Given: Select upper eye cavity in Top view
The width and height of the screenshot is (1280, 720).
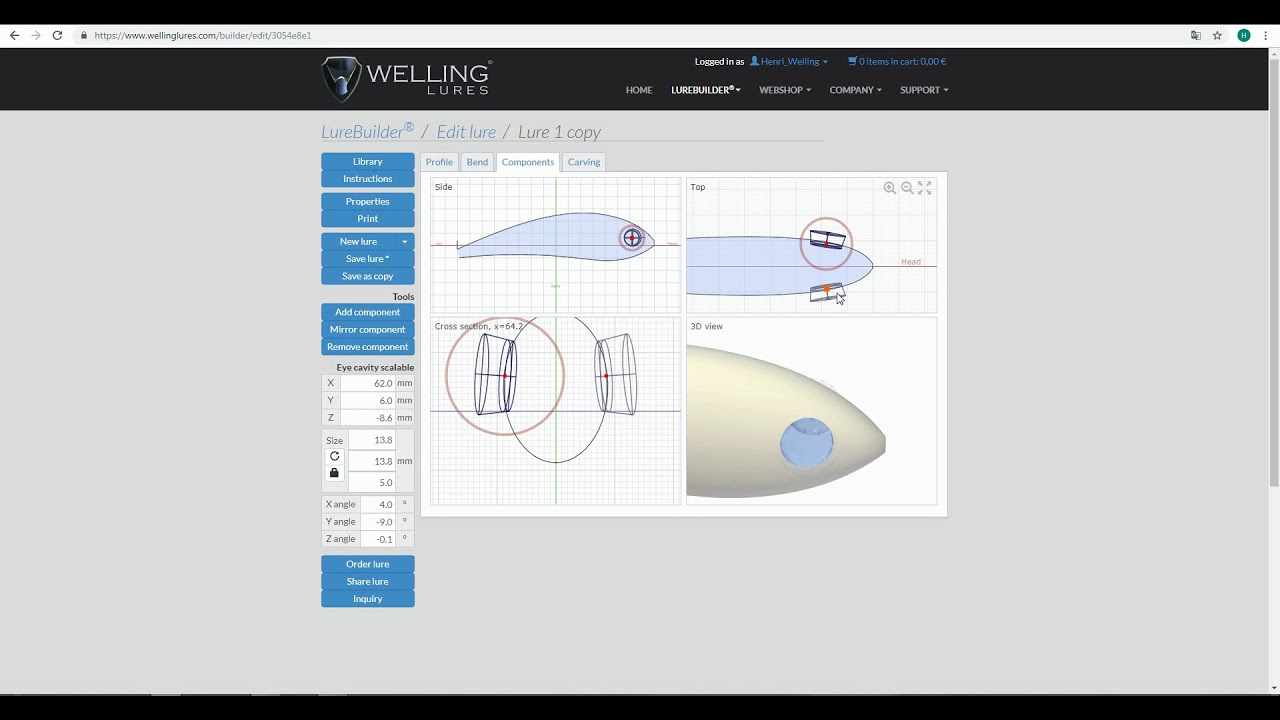Looking at the screenshot, I should (827, 240).
